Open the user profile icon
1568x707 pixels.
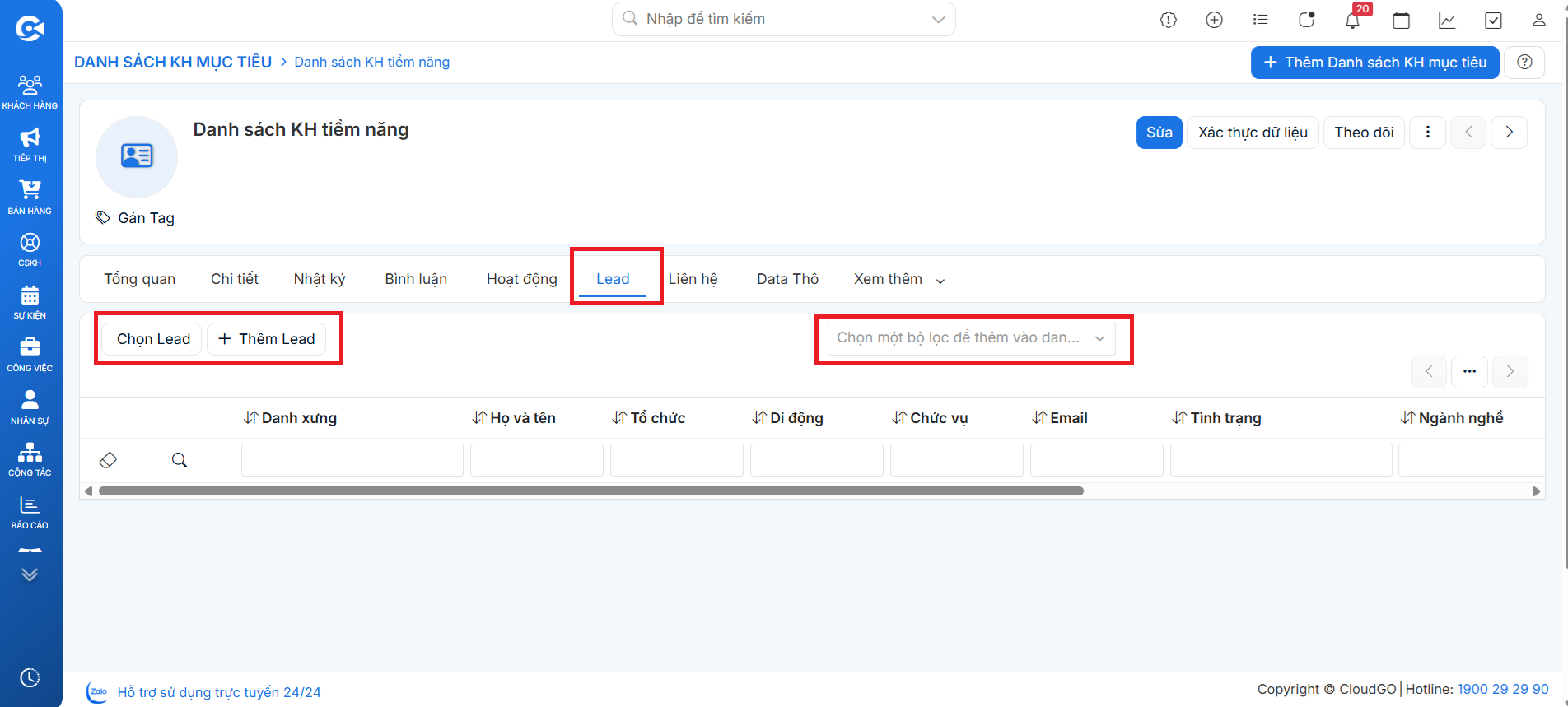(x=1538, y=20)
